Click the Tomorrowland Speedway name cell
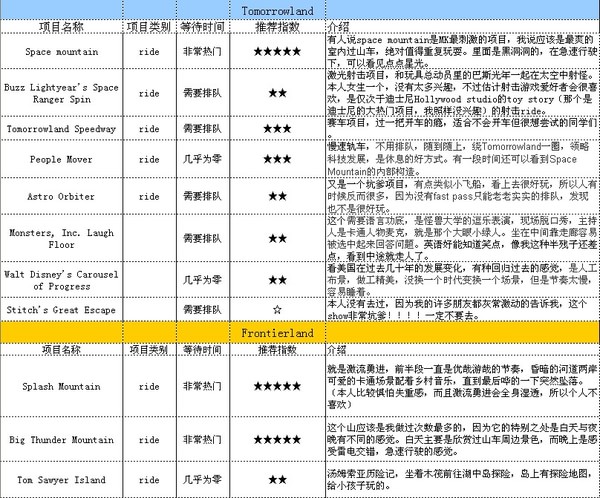This screenshot has width=600, height=498. 62,129
